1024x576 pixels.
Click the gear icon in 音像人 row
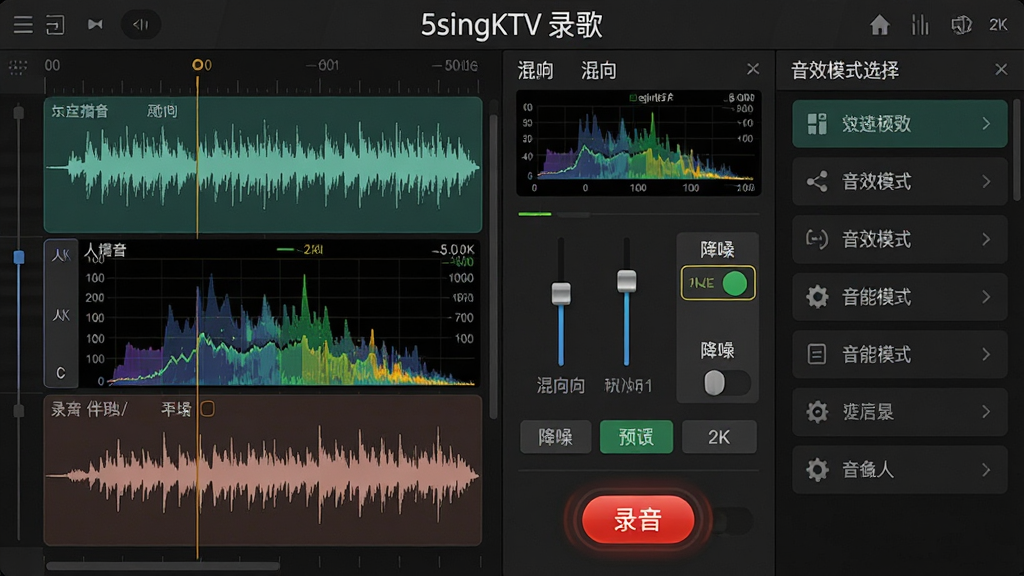(x=817, y=470)
